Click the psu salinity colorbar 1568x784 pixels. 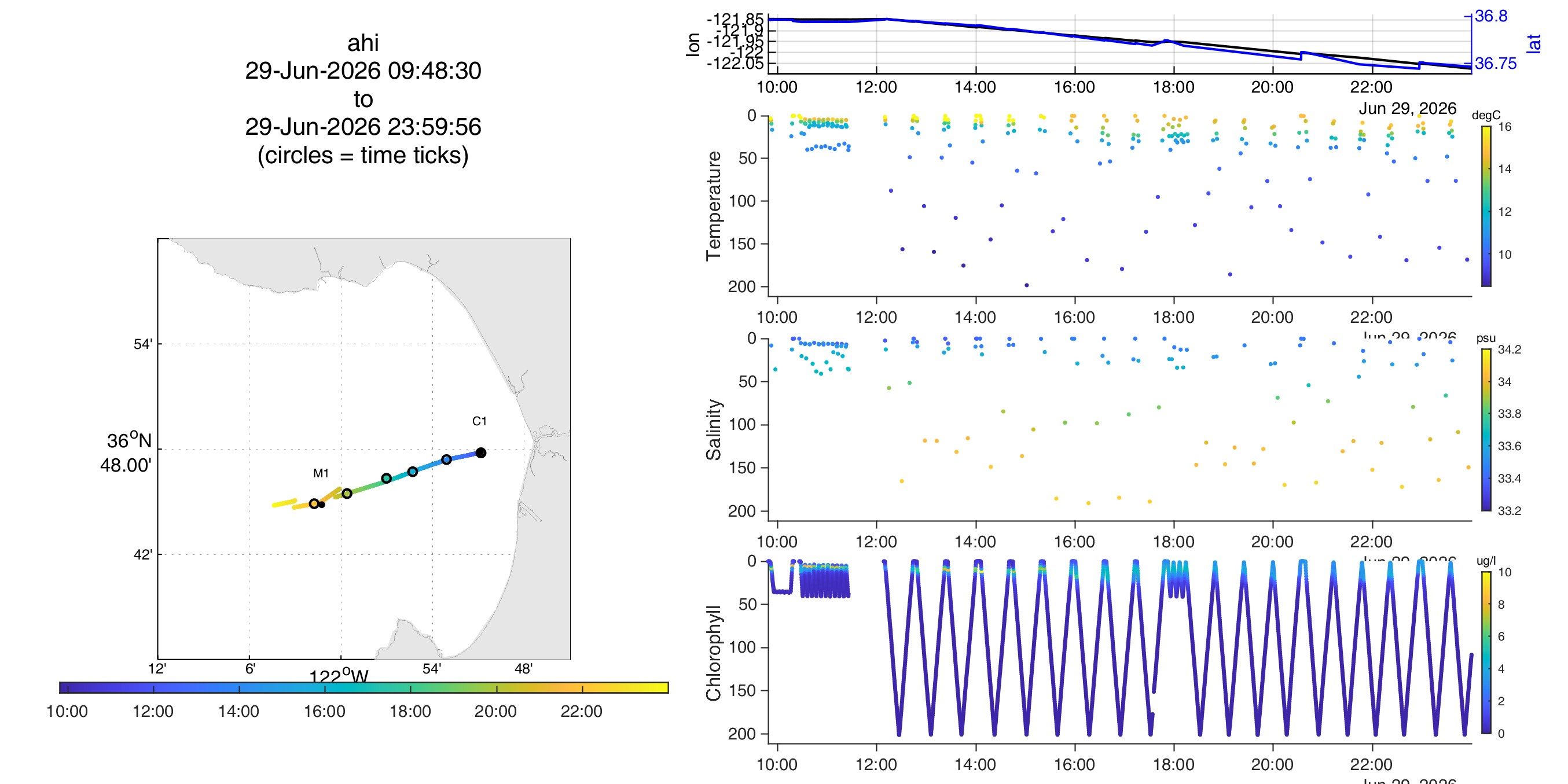(x=1486, y=430)
